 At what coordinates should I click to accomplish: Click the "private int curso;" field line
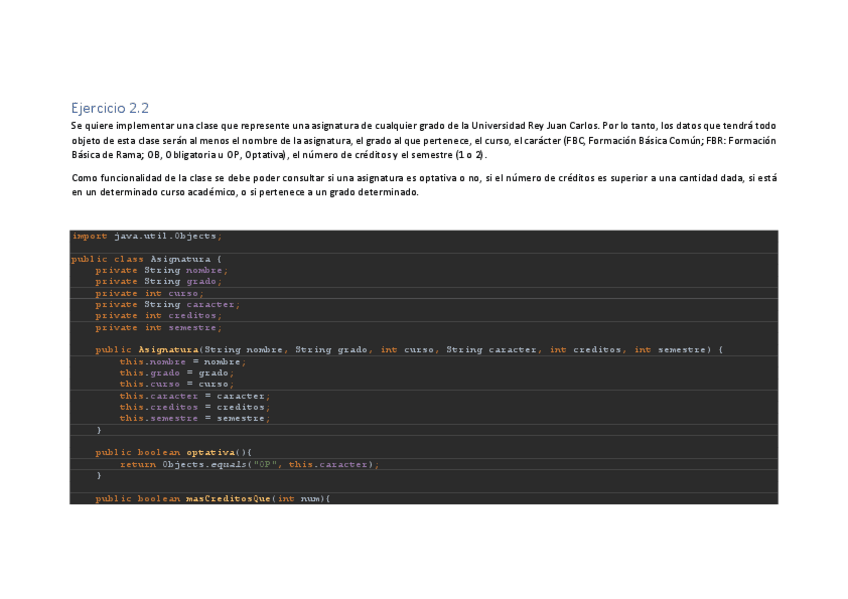[x=149, y=293]
